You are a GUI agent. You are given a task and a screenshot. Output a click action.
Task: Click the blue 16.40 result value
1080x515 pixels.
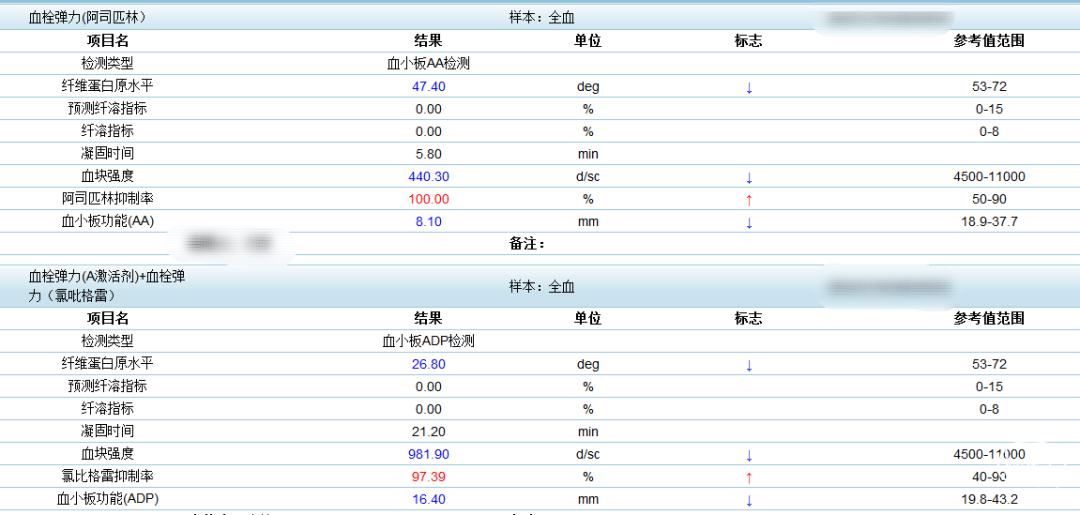(x=428, y=500)
